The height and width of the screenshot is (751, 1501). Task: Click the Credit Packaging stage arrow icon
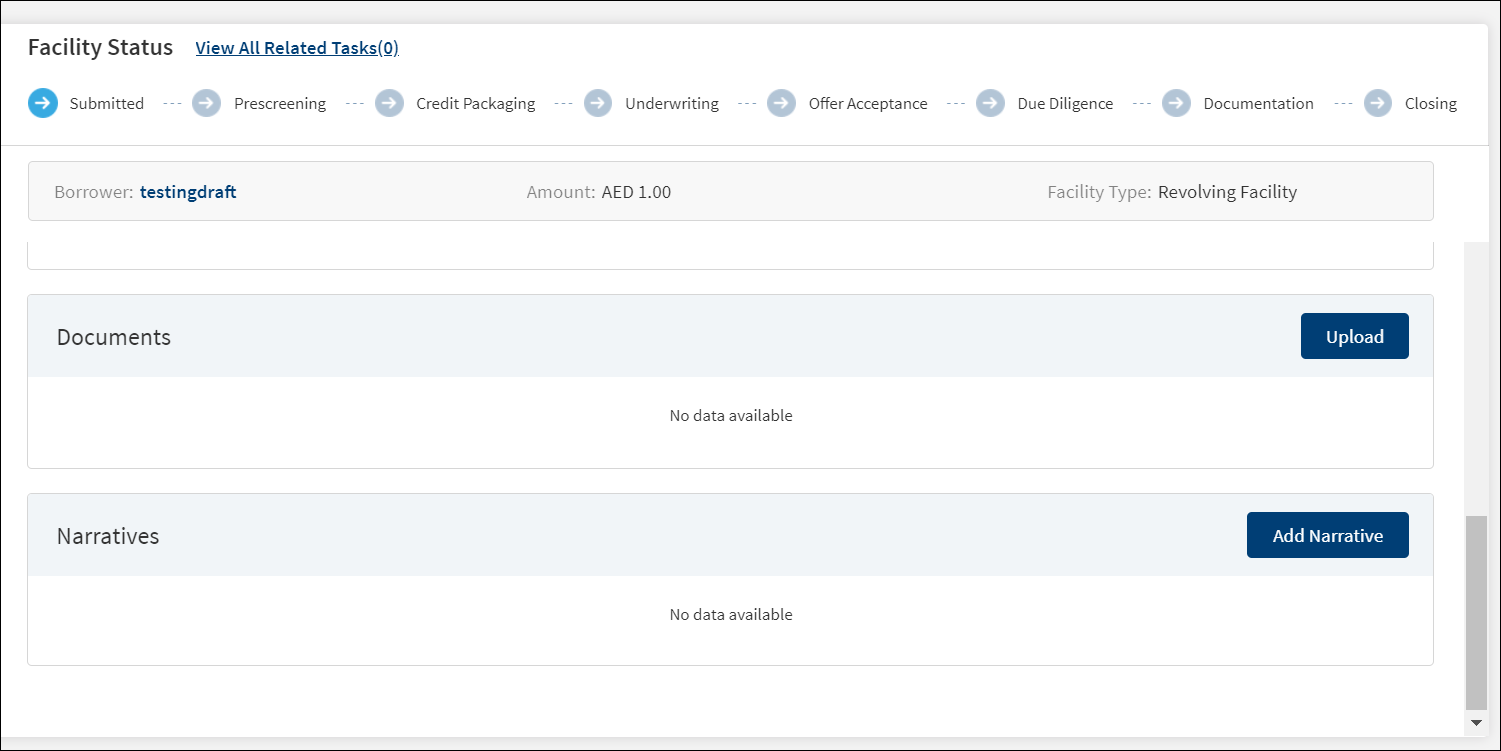389,103
